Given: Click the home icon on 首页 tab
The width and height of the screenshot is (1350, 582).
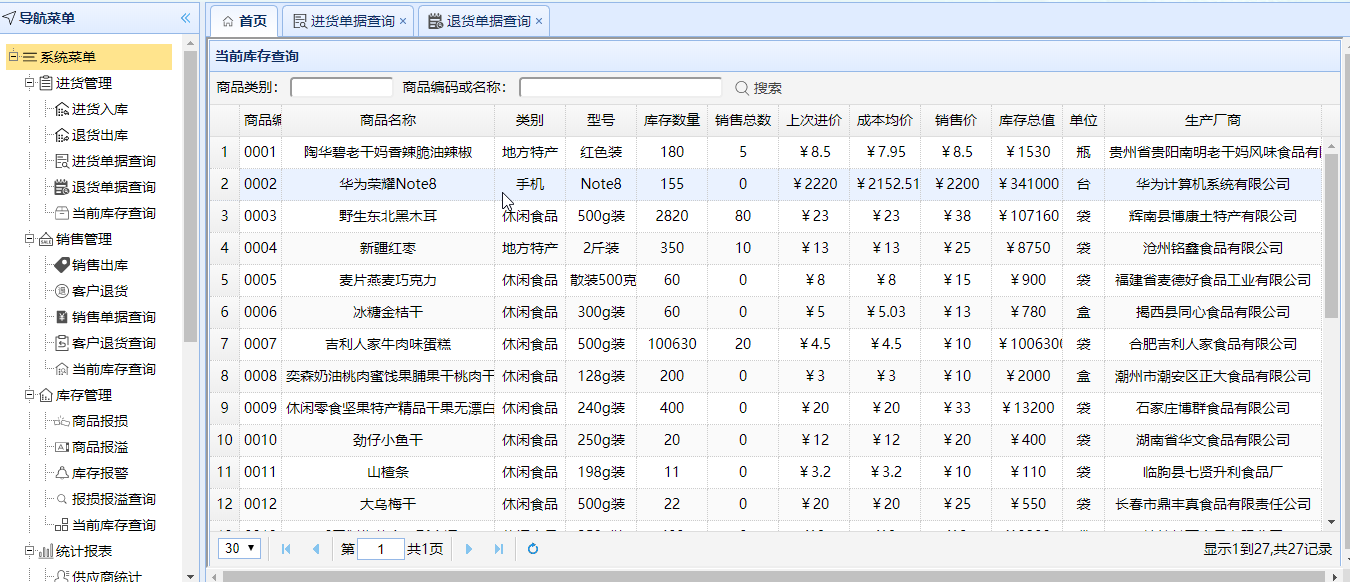Looking at the screenshot, I should click(x=228, y=21).
